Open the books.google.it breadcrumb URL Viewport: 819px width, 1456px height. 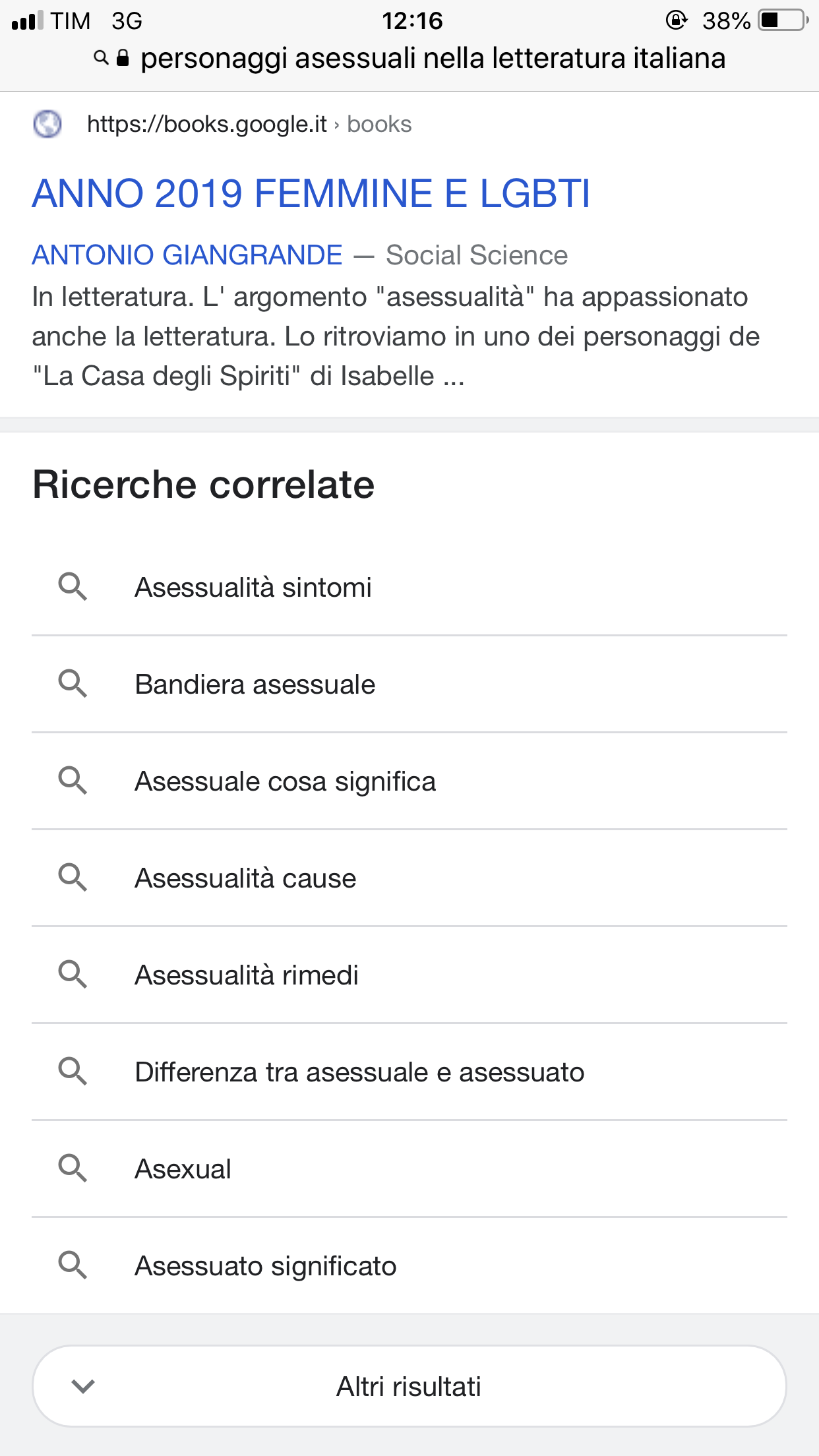249,124
